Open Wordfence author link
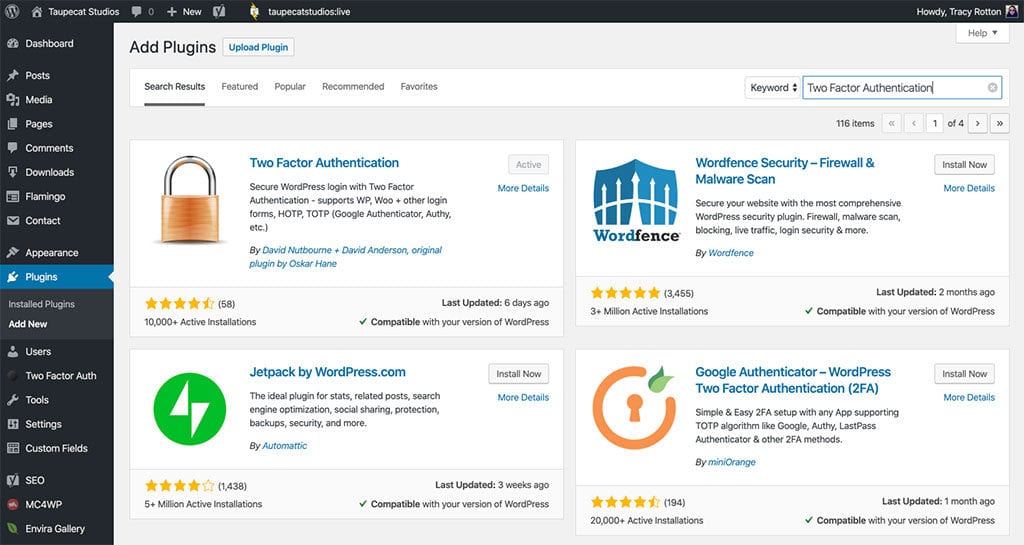This screenshot has height=545, width=1024. [731, 253]
